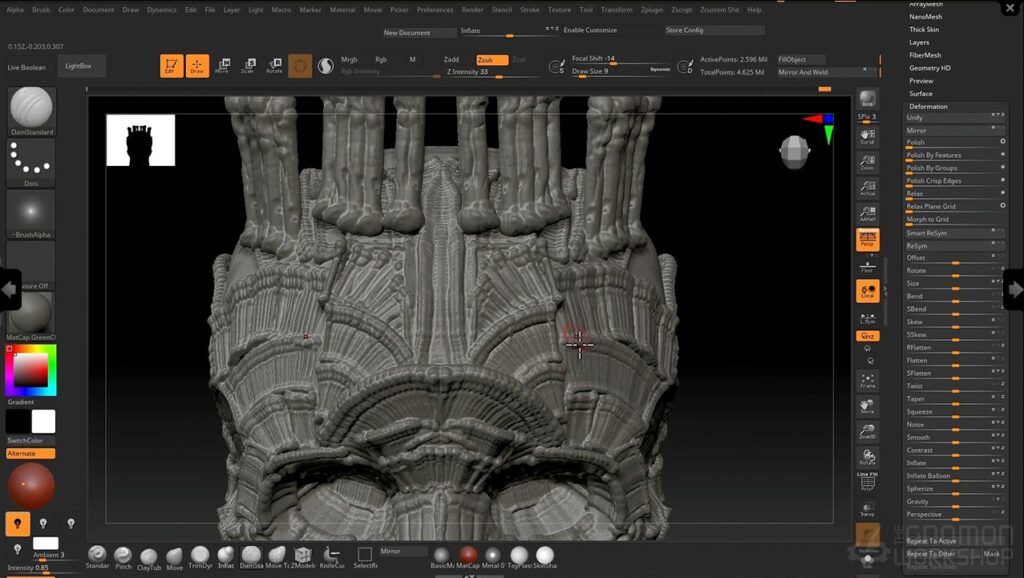
Task: Click the AAHalf icon
Action: [x=867, y=214]
